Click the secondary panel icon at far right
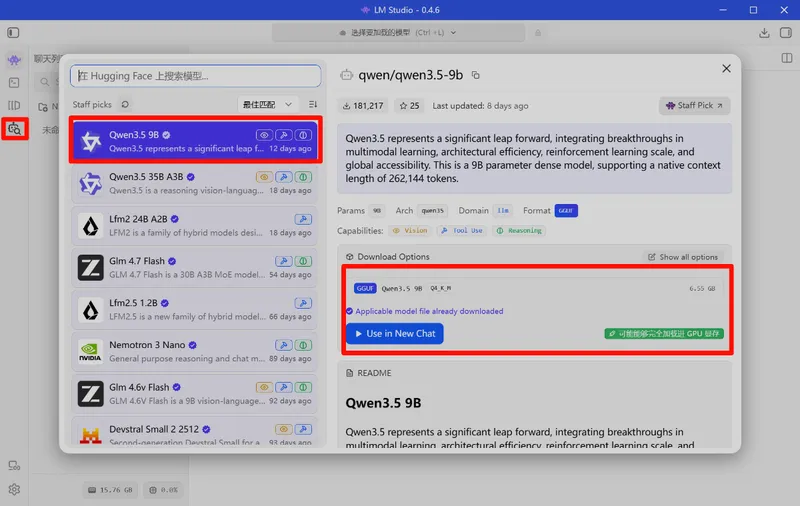The image size is (800, 506). pyautogui.click(x=787, y=58)
